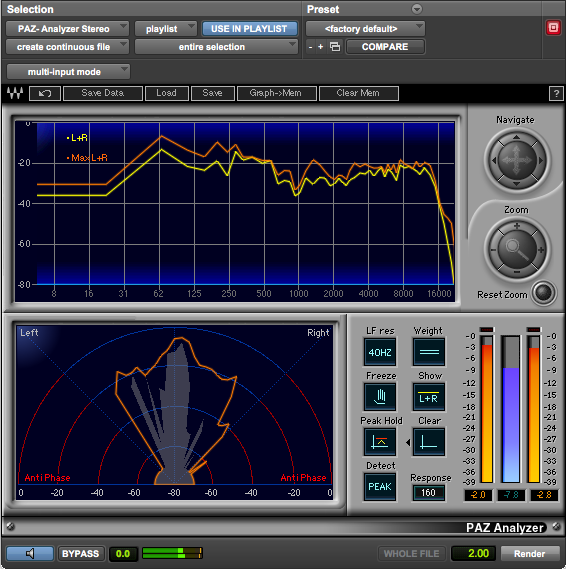
Task: Click the preset settings copy icon
Action: click(335, 47)
